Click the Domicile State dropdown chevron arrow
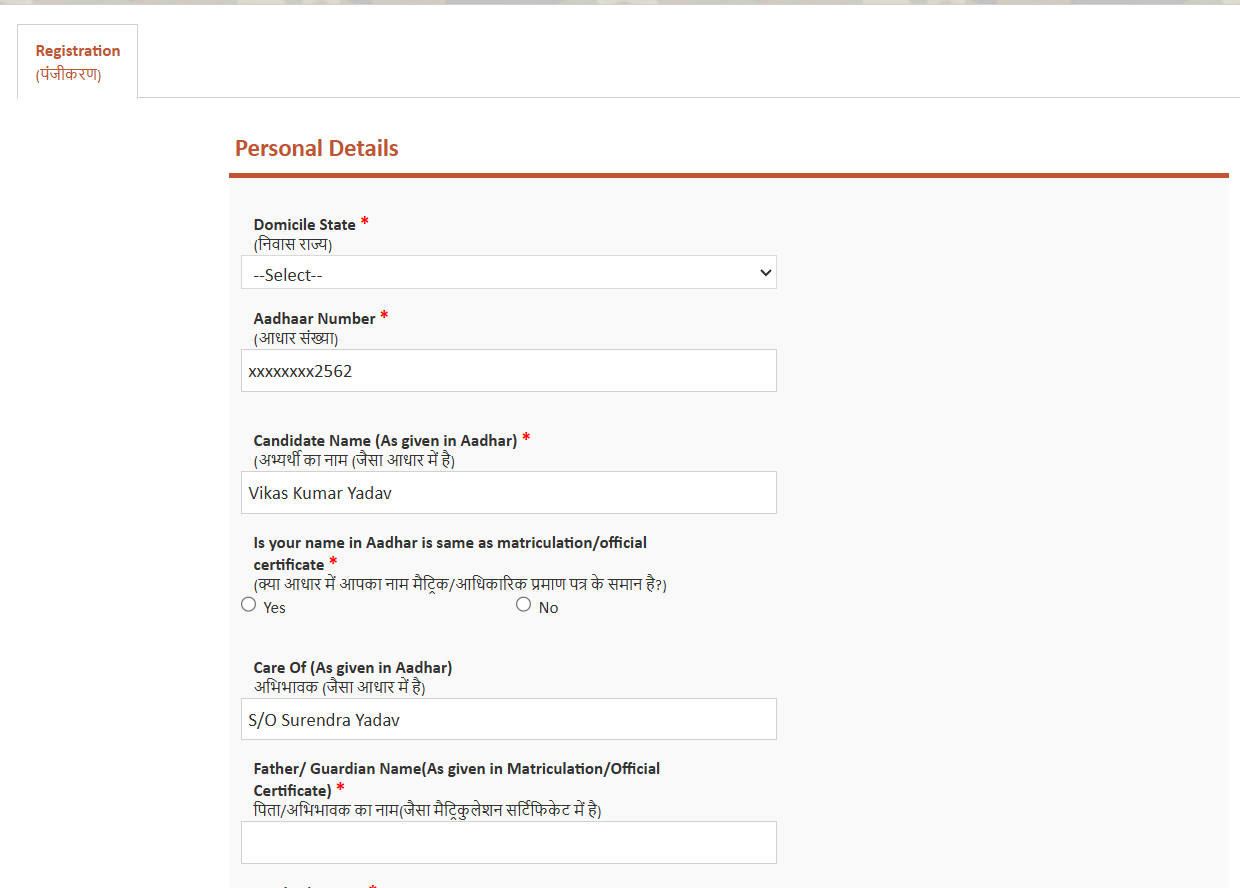Image resolution: width=1240 pixels, height=888 pixels. (765, 273)
